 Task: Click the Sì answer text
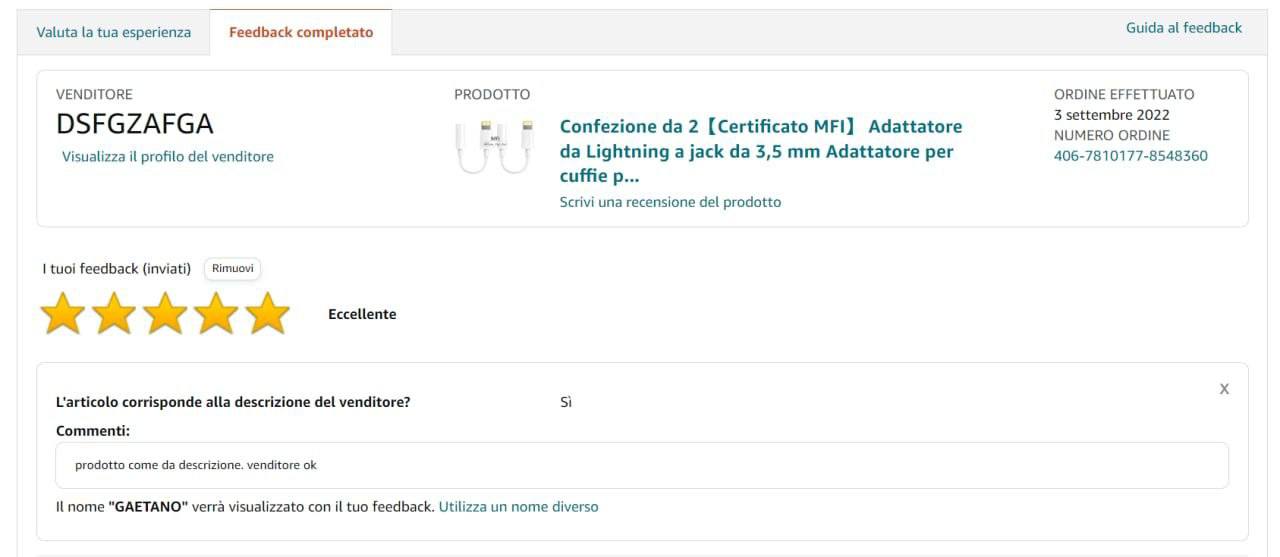[x=566, y=402]
